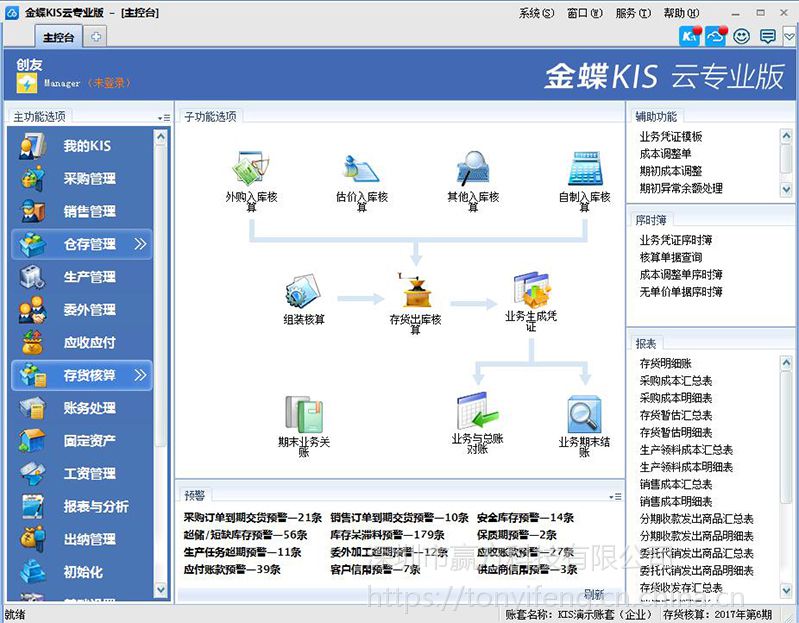
Task: Click the 刷新 link in 预警 panel
Action: 594,594
